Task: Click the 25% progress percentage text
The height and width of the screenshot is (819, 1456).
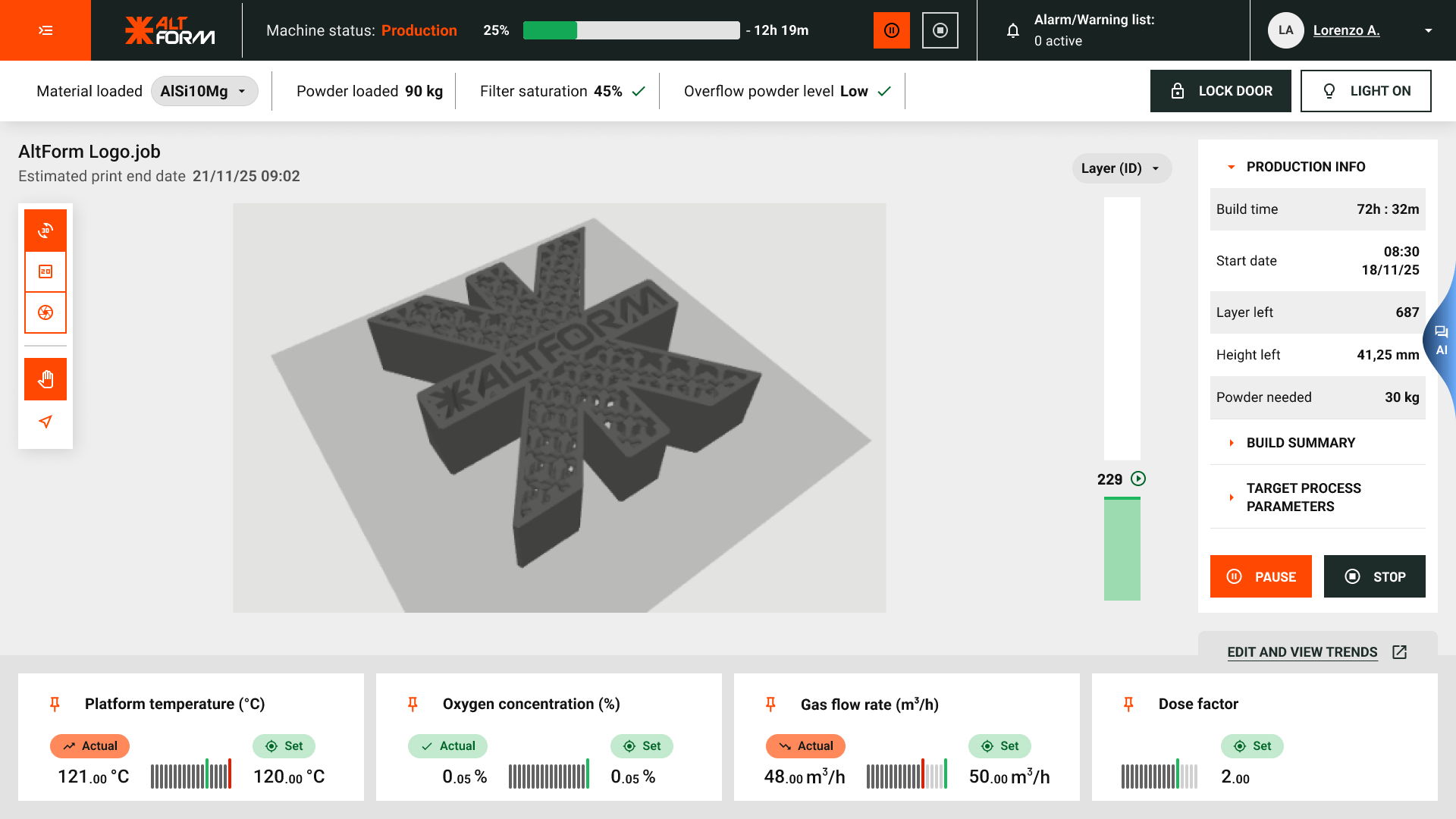Action: (496, 30)
